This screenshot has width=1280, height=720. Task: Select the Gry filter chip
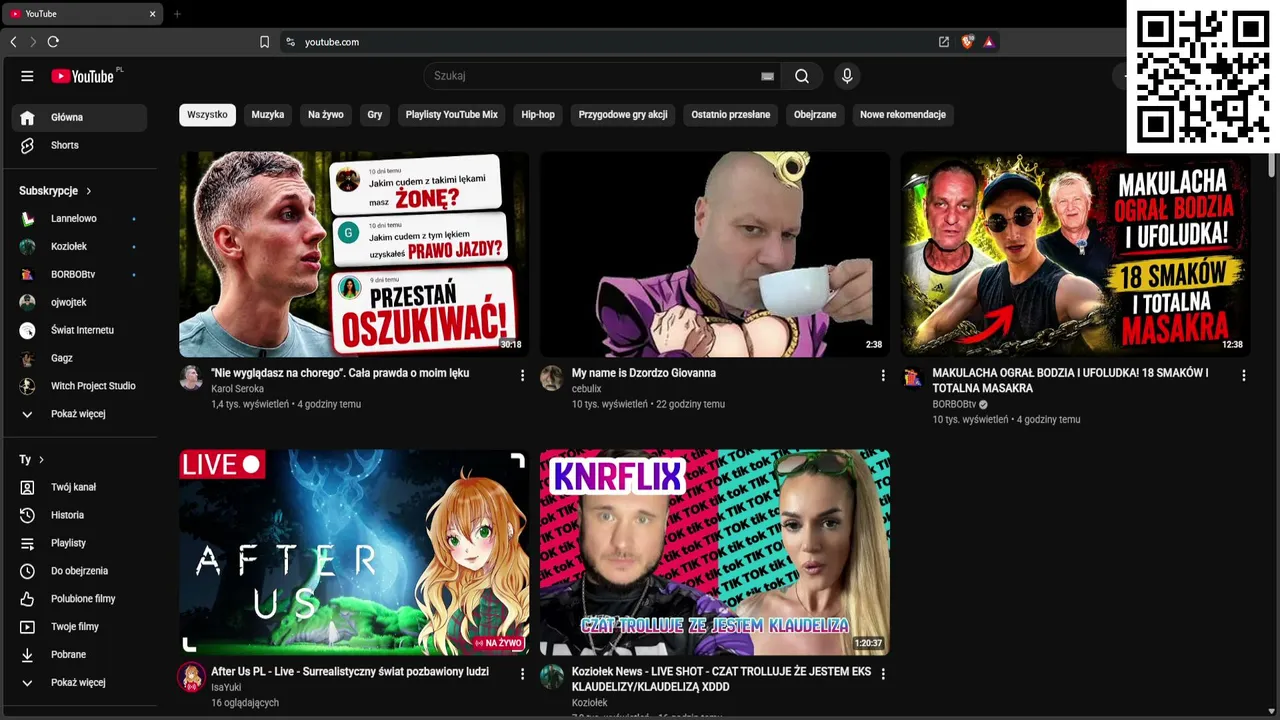[x=375, y=115]
